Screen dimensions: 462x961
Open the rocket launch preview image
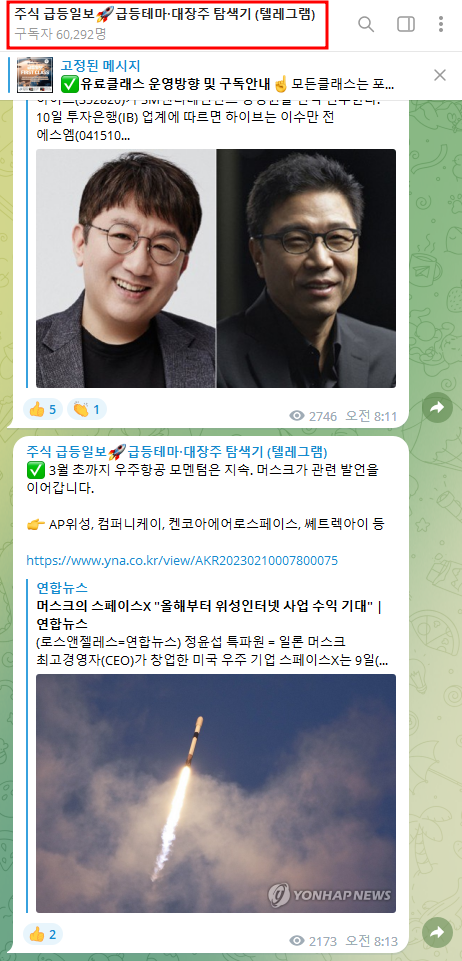(x=216, y=791)
